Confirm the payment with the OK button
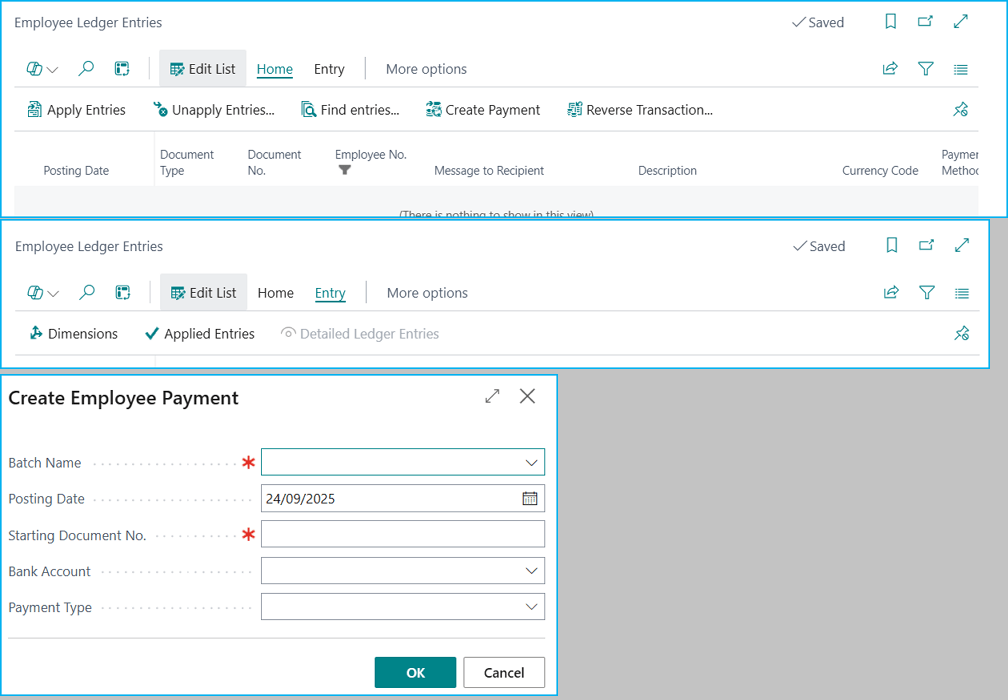The height and width of the screenshot is (700, 1008). (415, 673)
